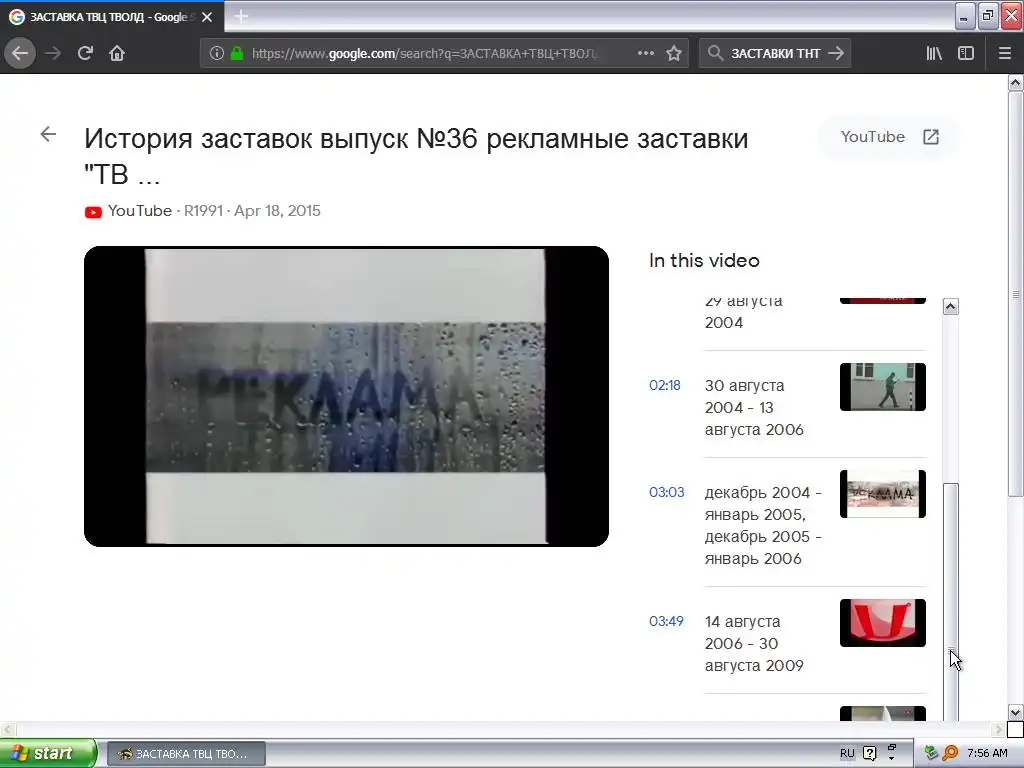Focus the ЗАСТАВКИ ТНТ search field
The image size is (1024, 768).
click(x=775, y=53)
